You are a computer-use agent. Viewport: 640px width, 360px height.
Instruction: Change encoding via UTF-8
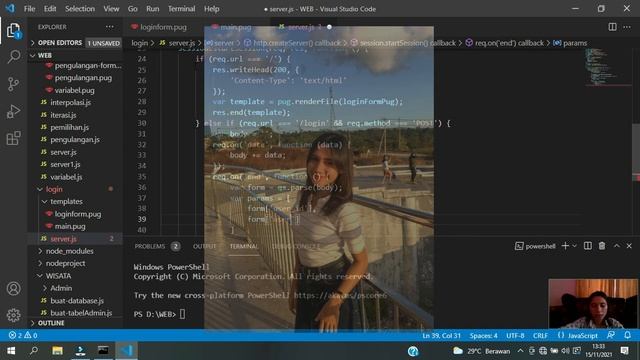(515, 336)
